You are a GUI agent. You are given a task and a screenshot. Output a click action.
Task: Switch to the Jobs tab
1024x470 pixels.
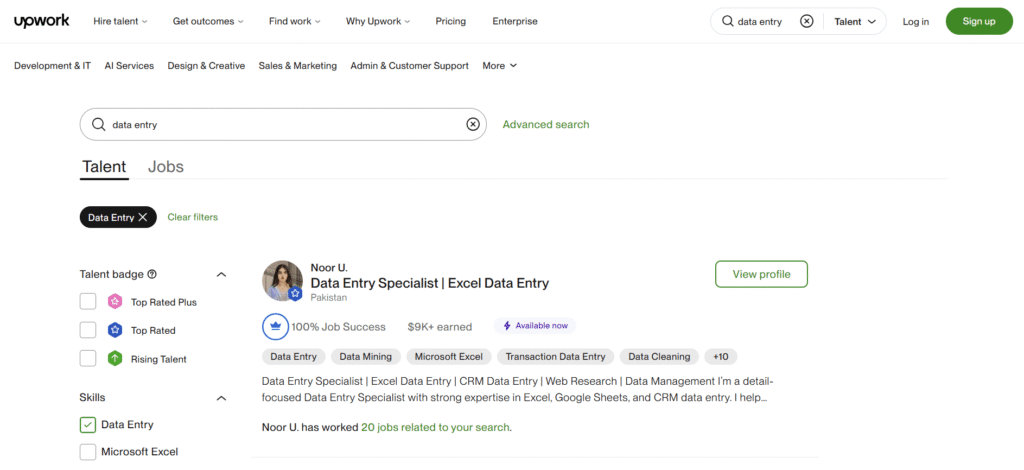click(x=166, y=166)
